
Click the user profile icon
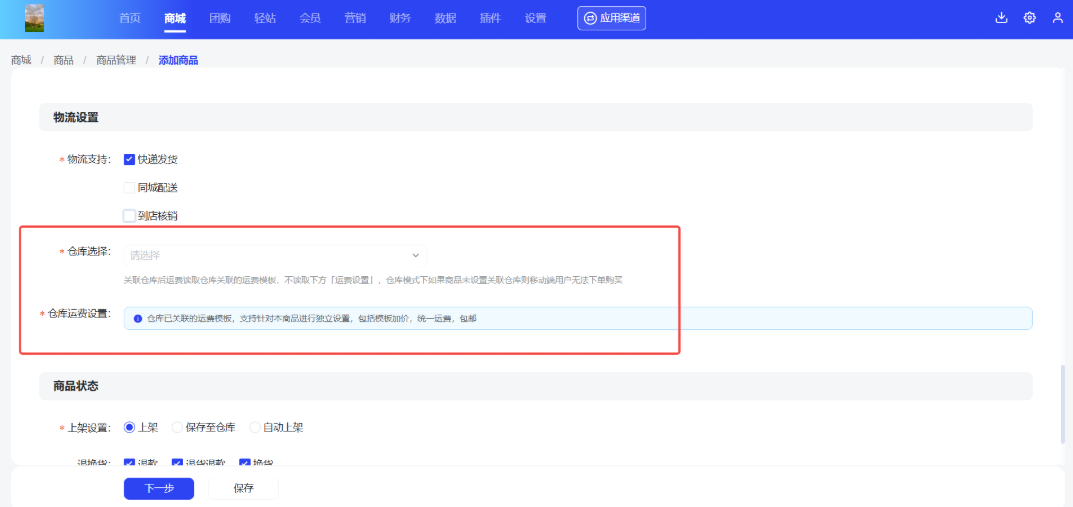[x=1057, y=18]
